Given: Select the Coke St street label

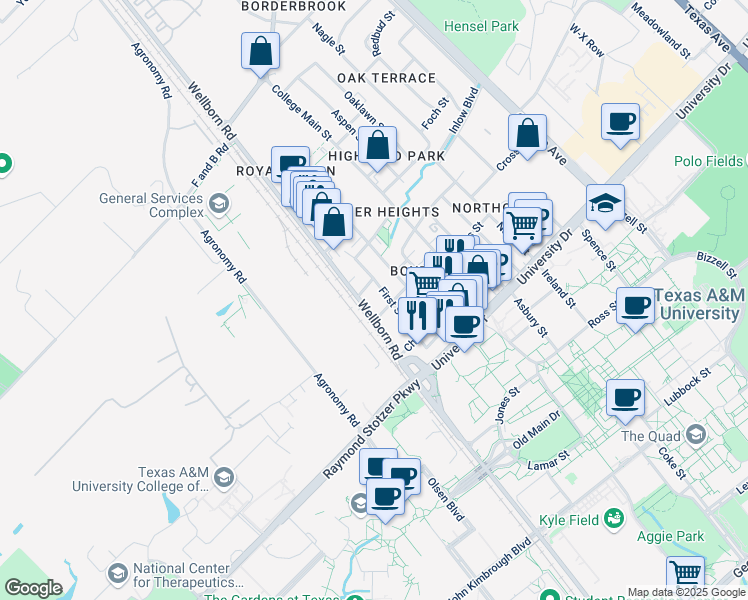Looking at the screenshot, I should click(672, 463).
